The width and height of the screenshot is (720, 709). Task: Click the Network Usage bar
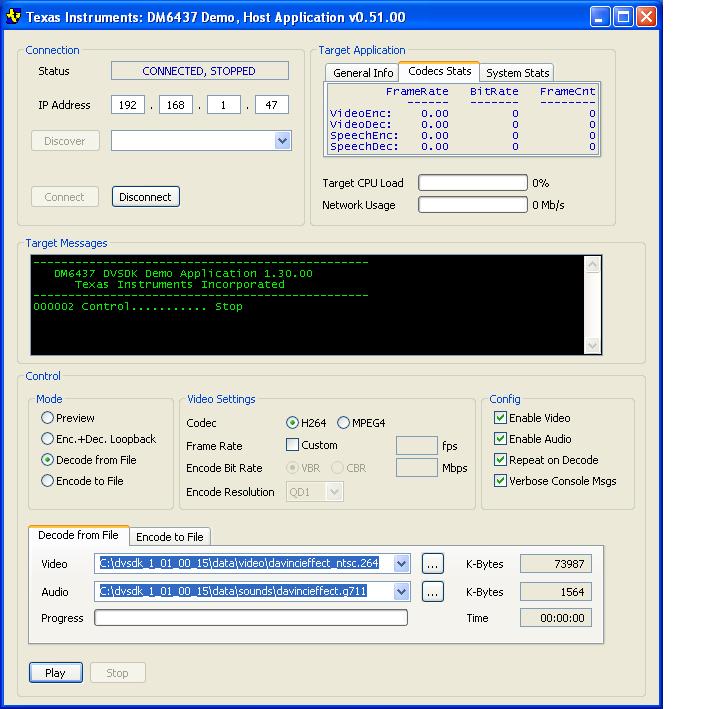pos(472,205)
